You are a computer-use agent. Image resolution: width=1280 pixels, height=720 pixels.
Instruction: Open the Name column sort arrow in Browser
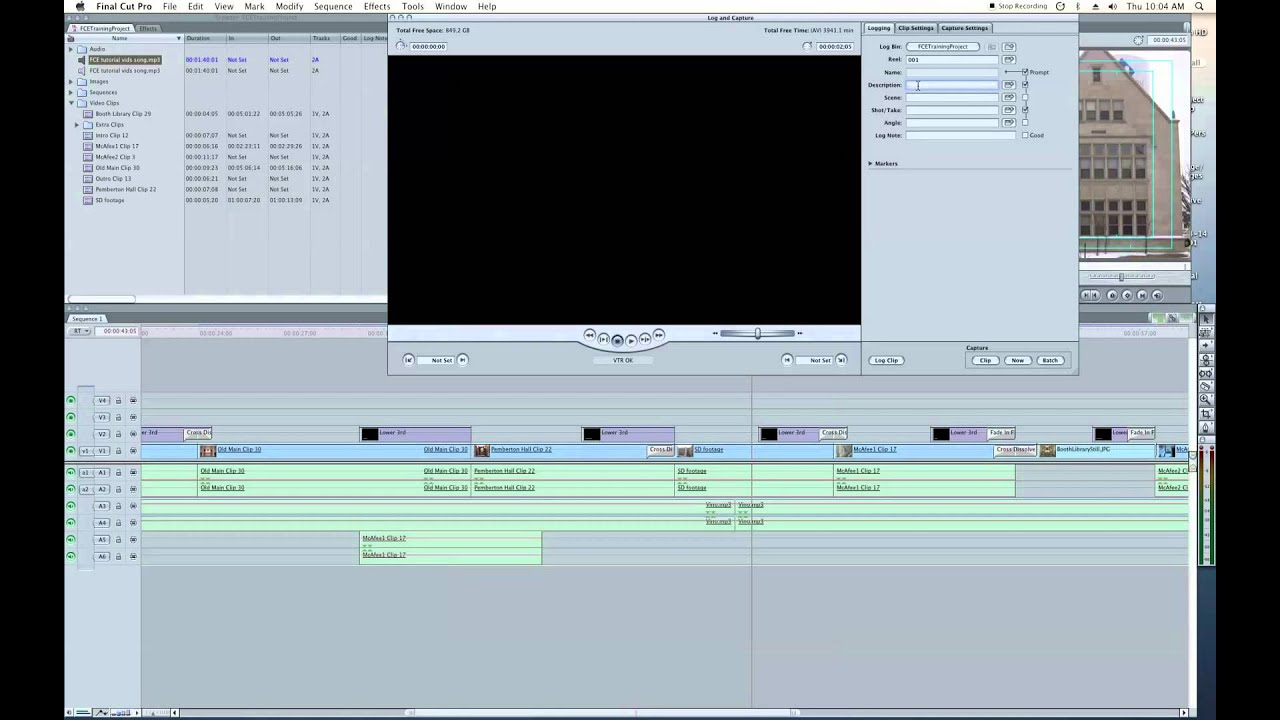click(179, 38)
